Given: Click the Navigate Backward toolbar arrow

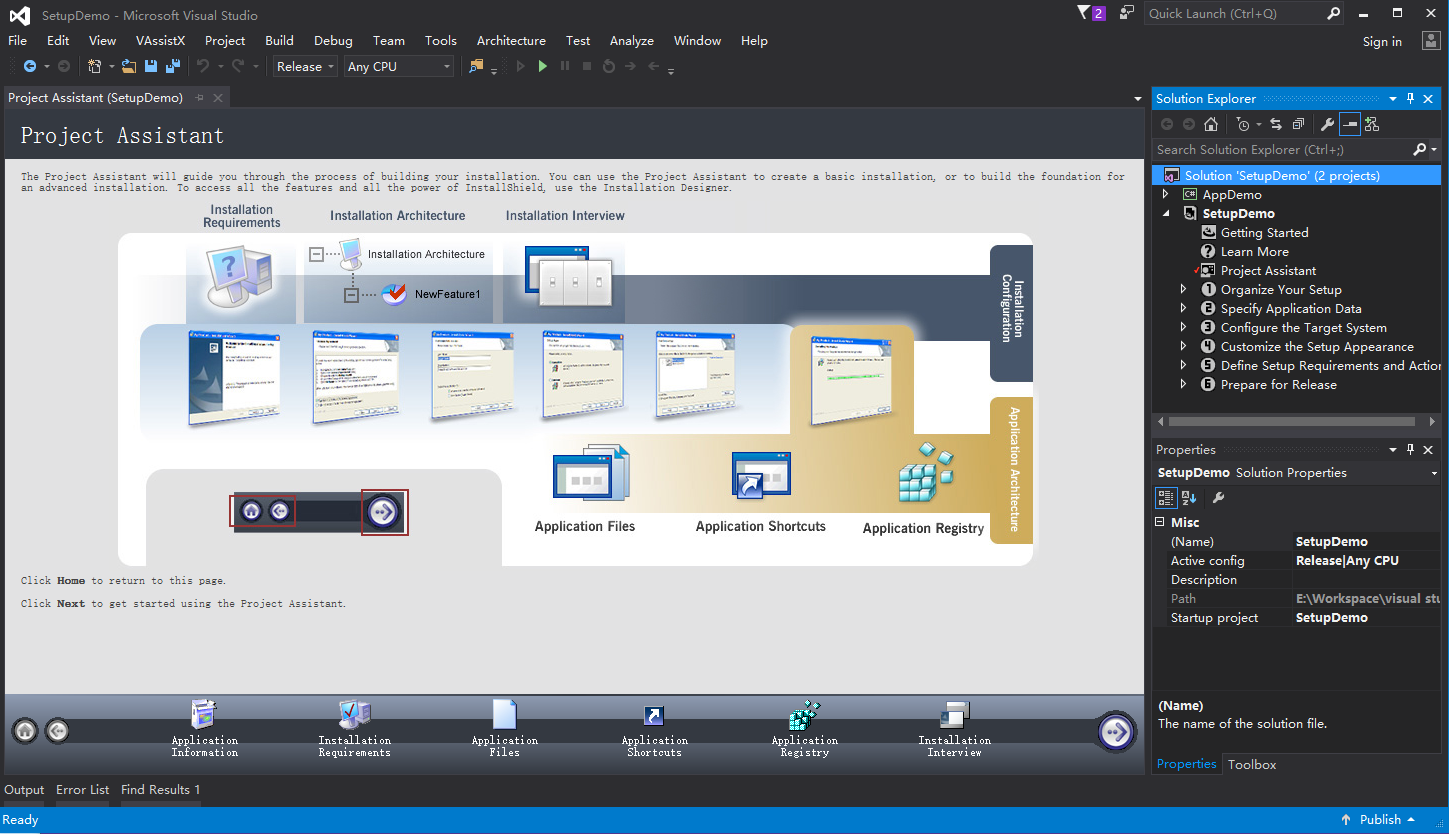Looking at the screenshot, I should point(30,66).
